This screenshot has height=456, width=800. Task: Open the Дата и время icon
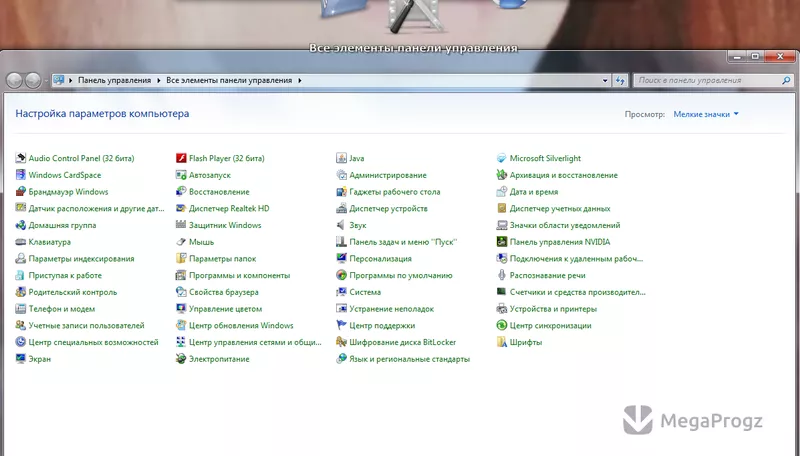point(502,192)
